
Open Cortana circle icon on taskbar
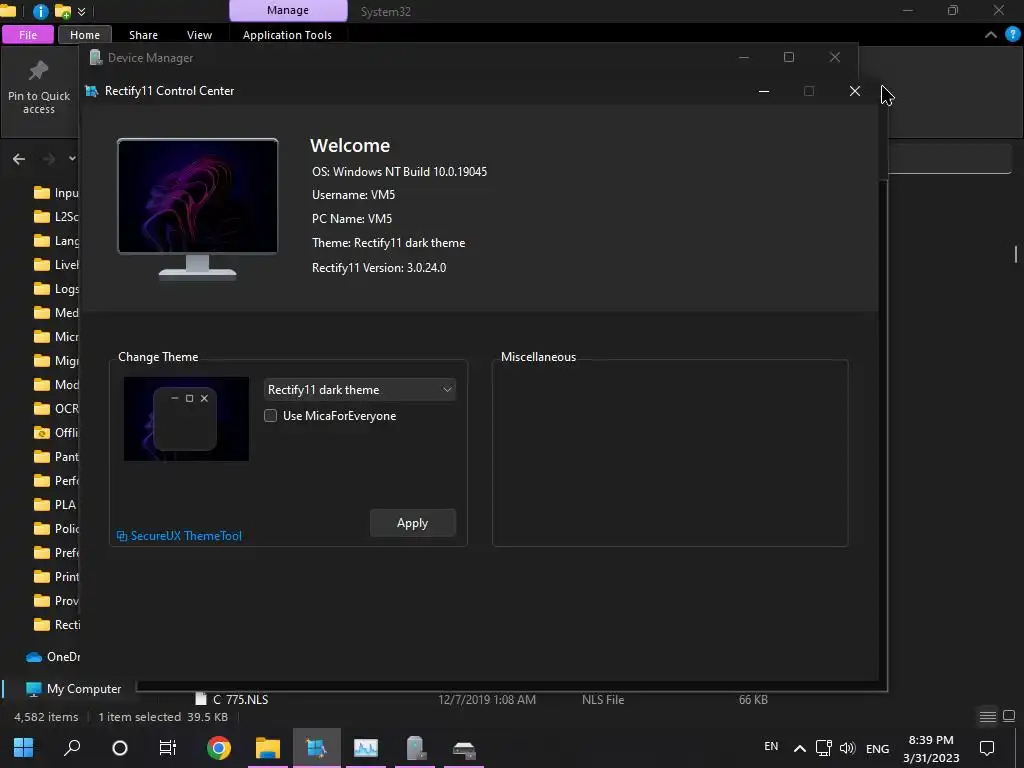tap(120, 748)
